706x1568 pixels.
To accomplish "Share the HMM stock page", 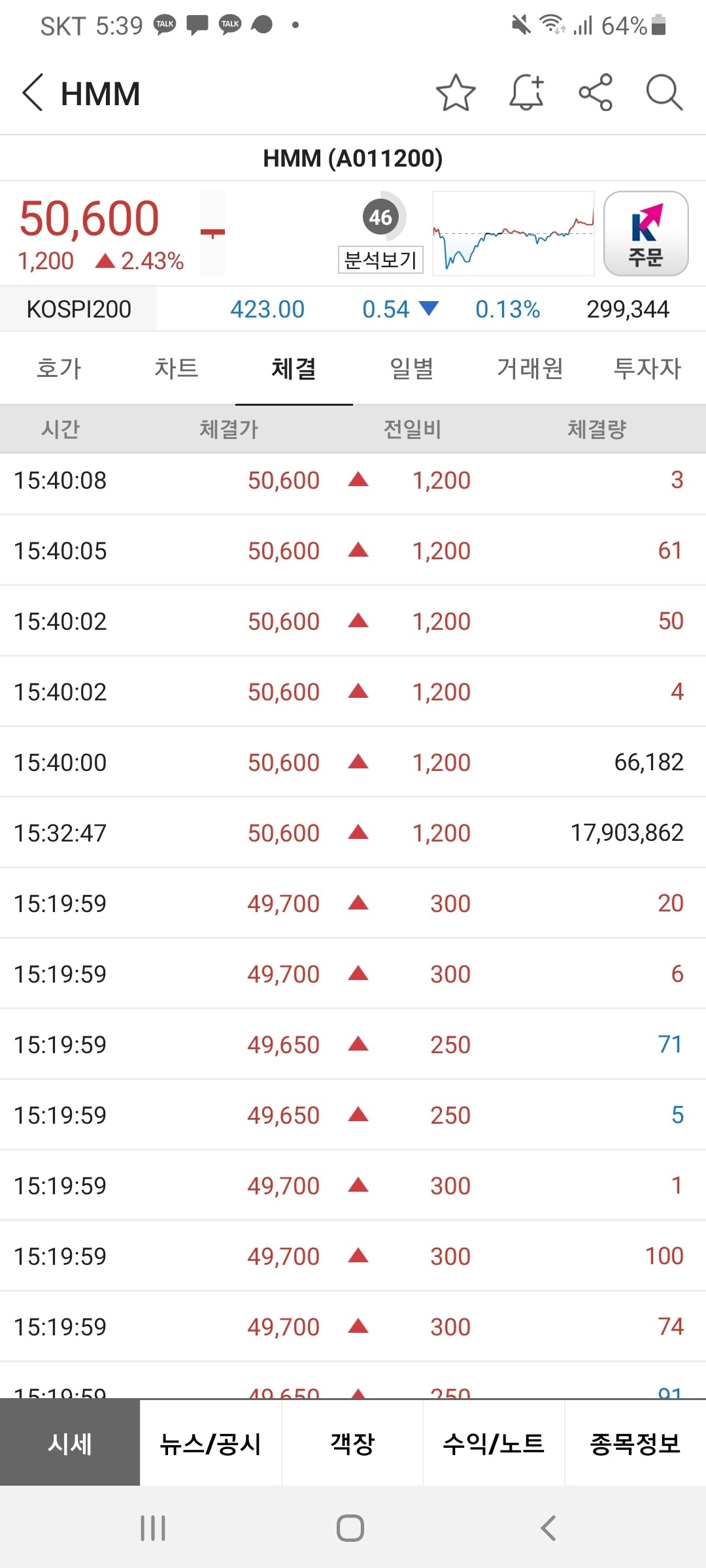I will coord(596,93).
